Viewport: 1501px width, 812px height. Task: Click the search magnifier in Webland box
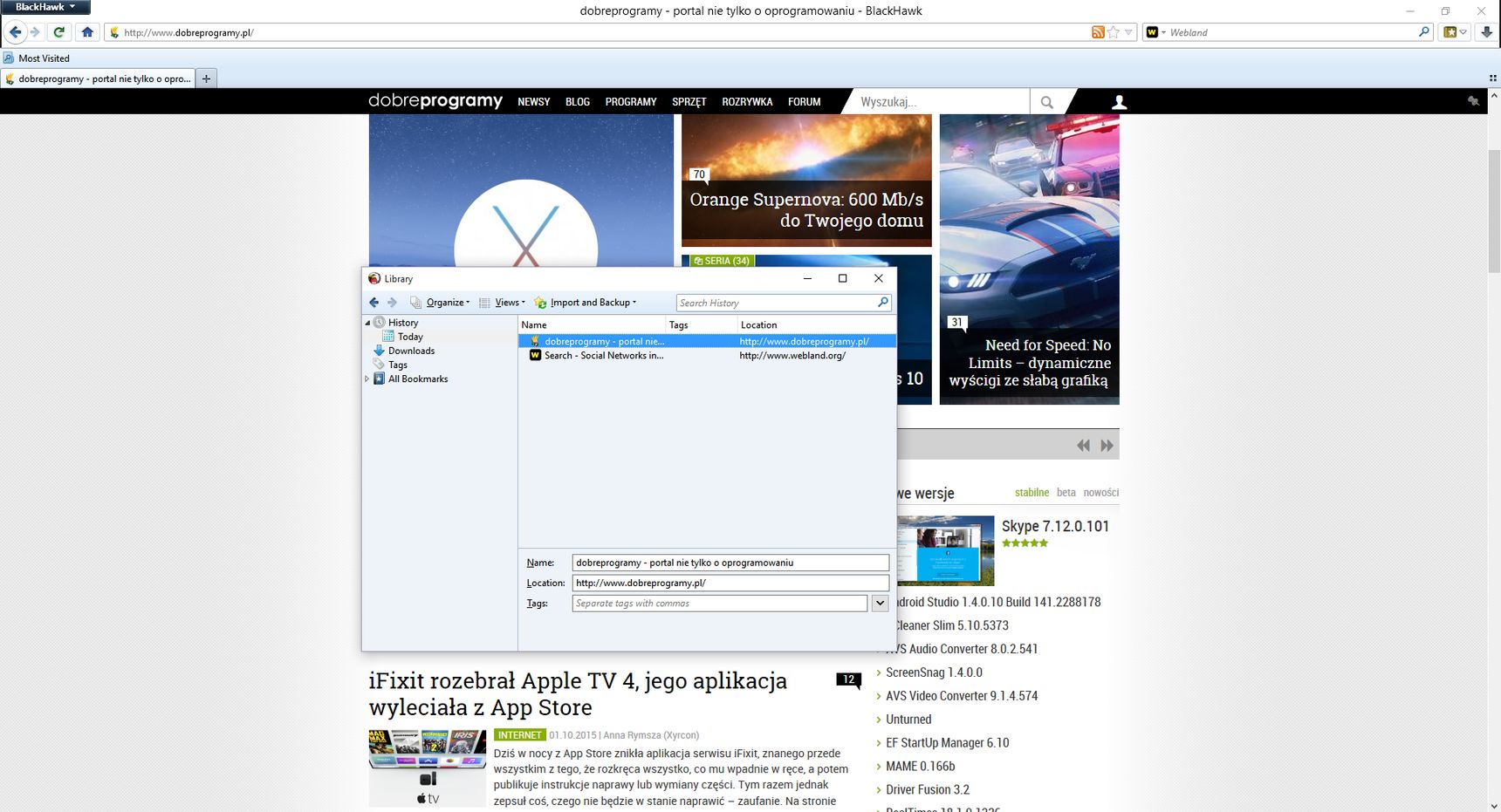[1424, 32]
